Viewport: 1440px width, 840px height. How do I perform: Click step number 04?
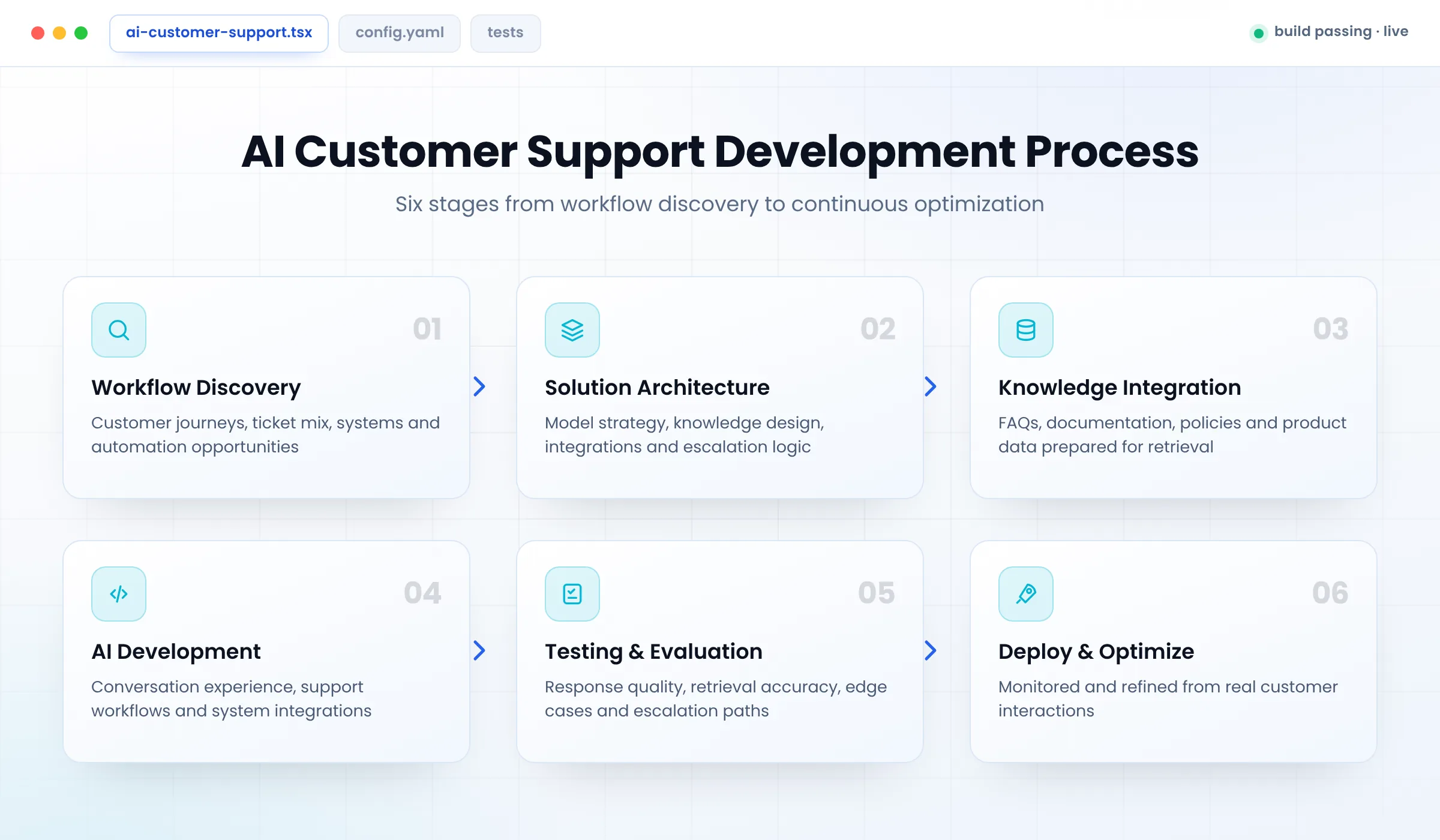[423, 593]
